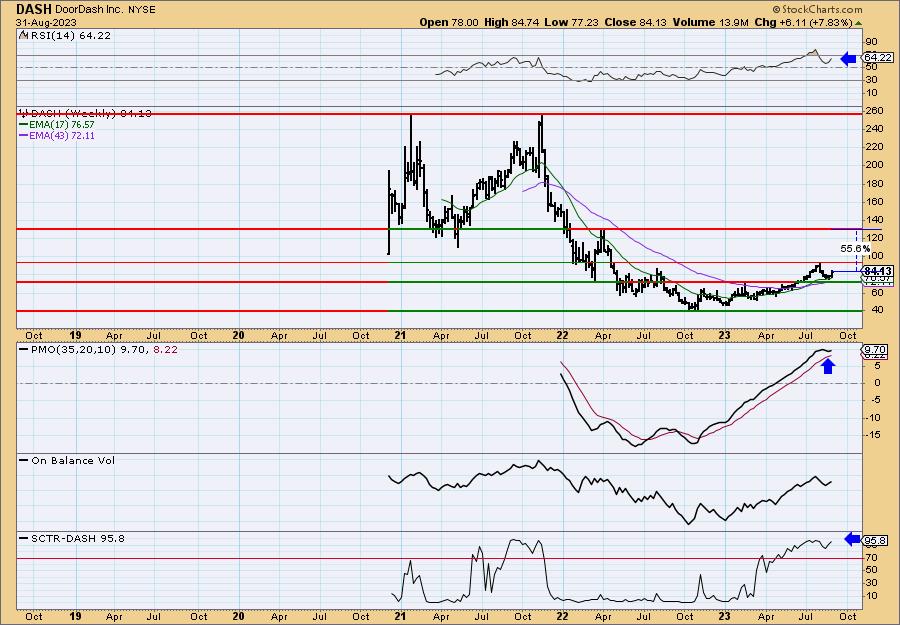Click the RSI(14) legend icon
The height and width of the screenshot is (625, 900).
click(23, 35)
